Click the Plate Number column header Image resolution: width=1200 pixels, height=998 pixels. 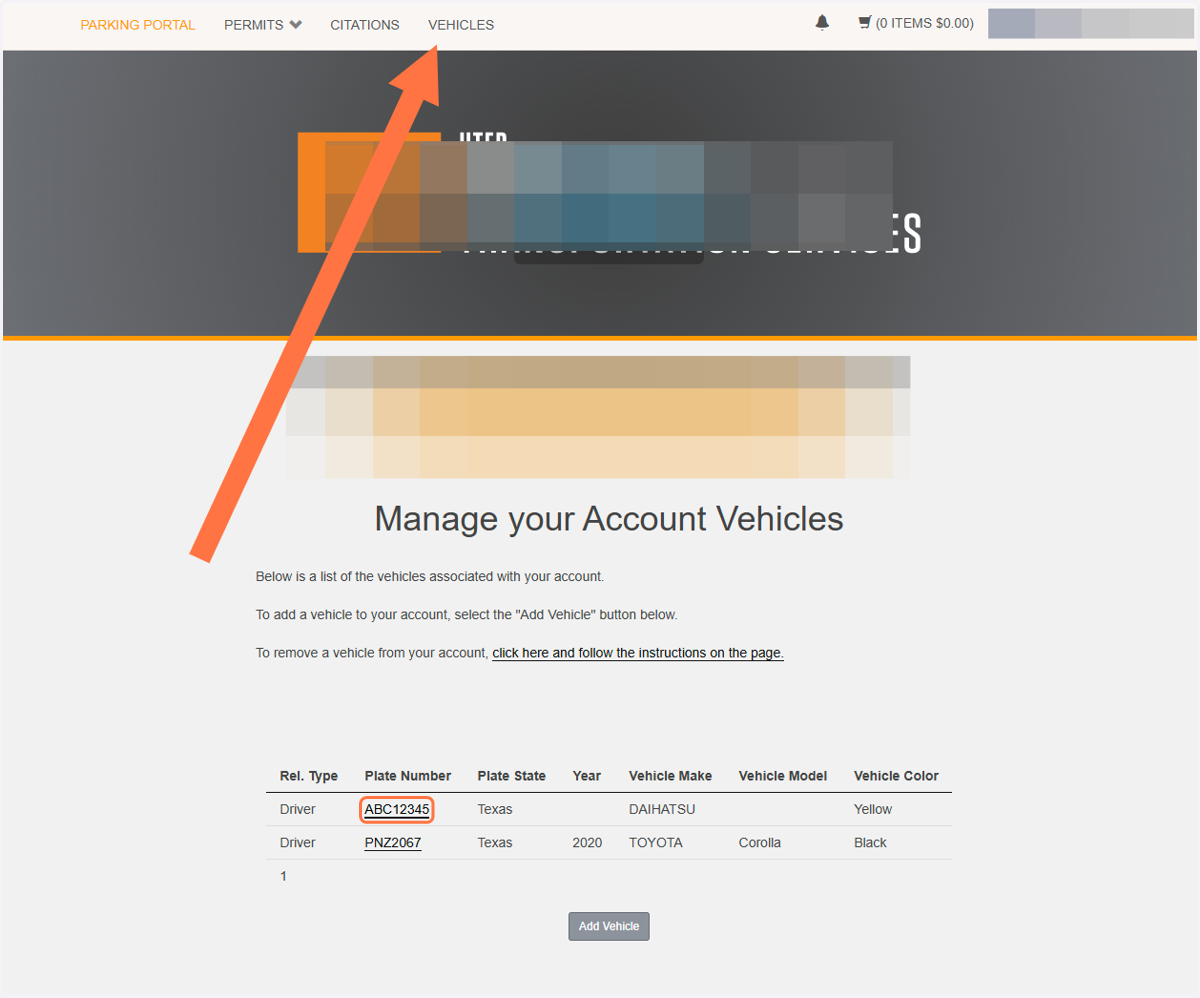coord(408,776)
